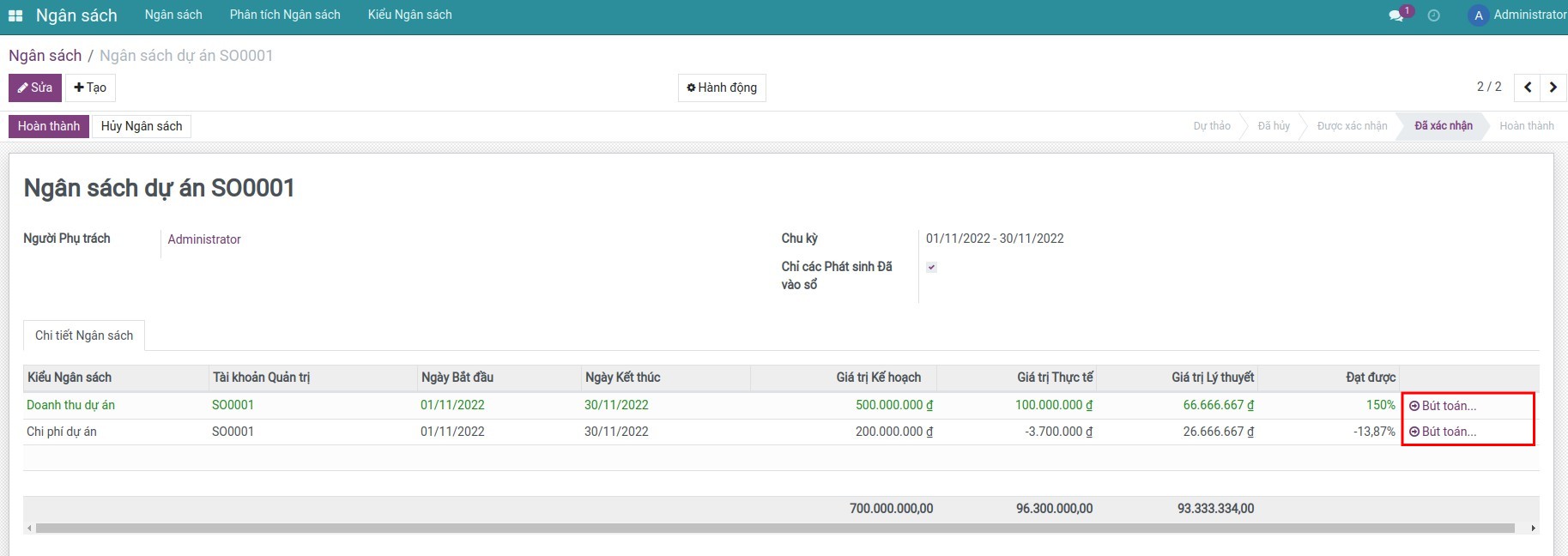
Task: Select the Chi tiết Ngân sách tab
Action: (x=84, y=335)
